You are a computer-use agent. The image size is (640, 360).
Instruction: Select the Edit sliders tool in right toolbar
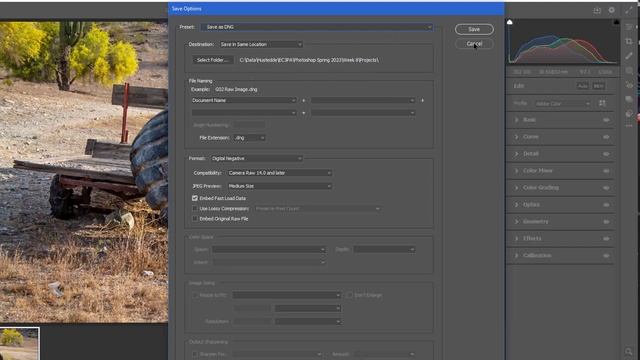[x=629, y=27]
